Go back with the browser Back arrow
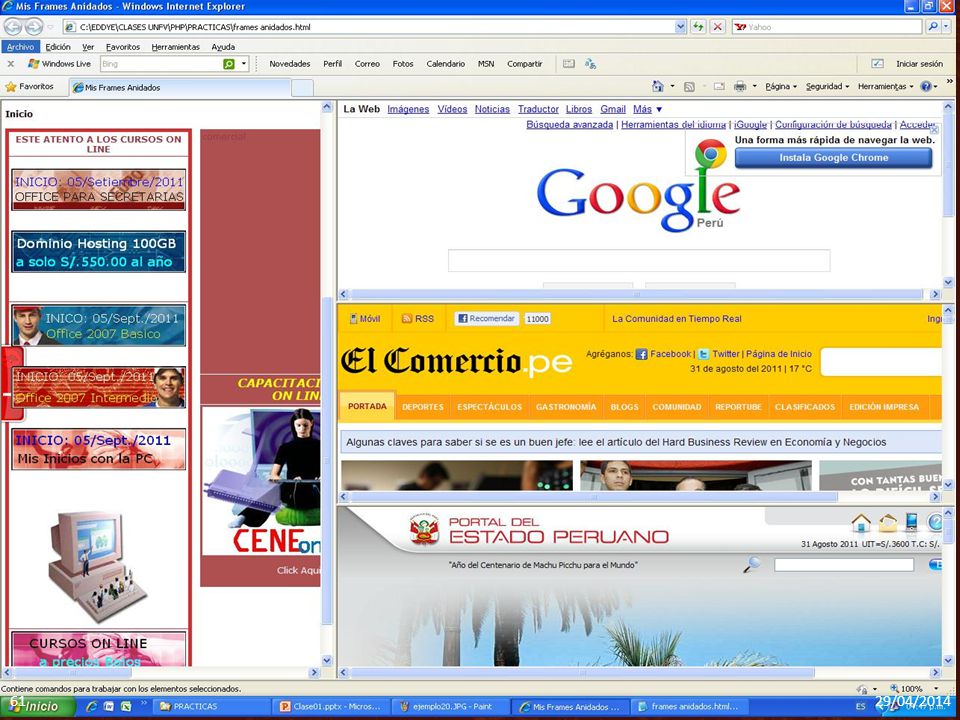The image size is (960, 720). 13,27
